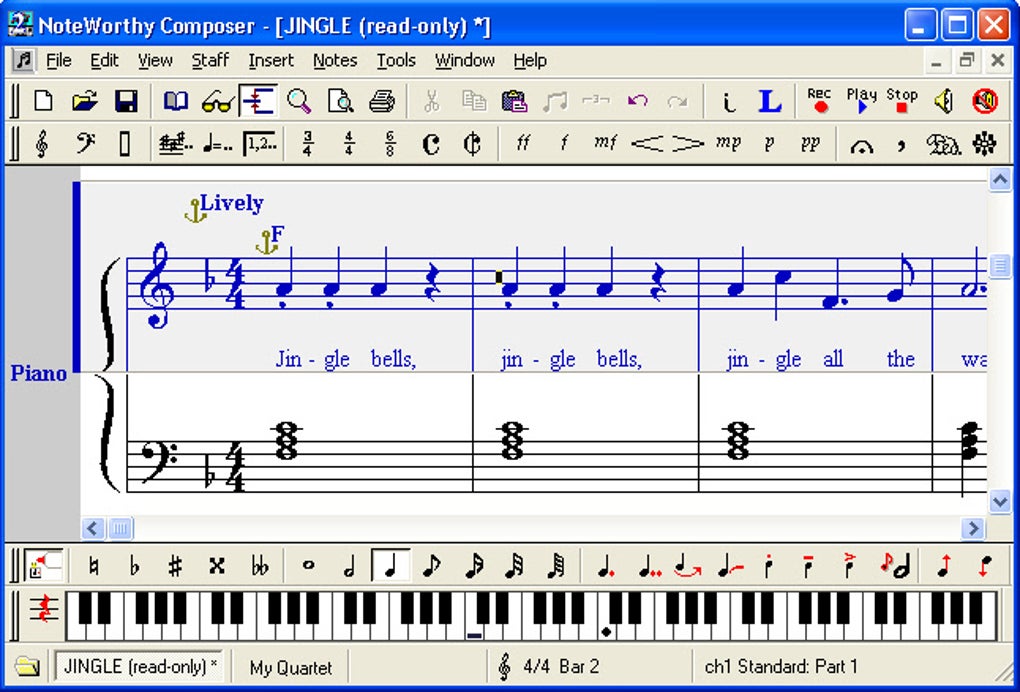Insert 3/4 time signature
1020x692 pixels.
[x=308, y=144]
